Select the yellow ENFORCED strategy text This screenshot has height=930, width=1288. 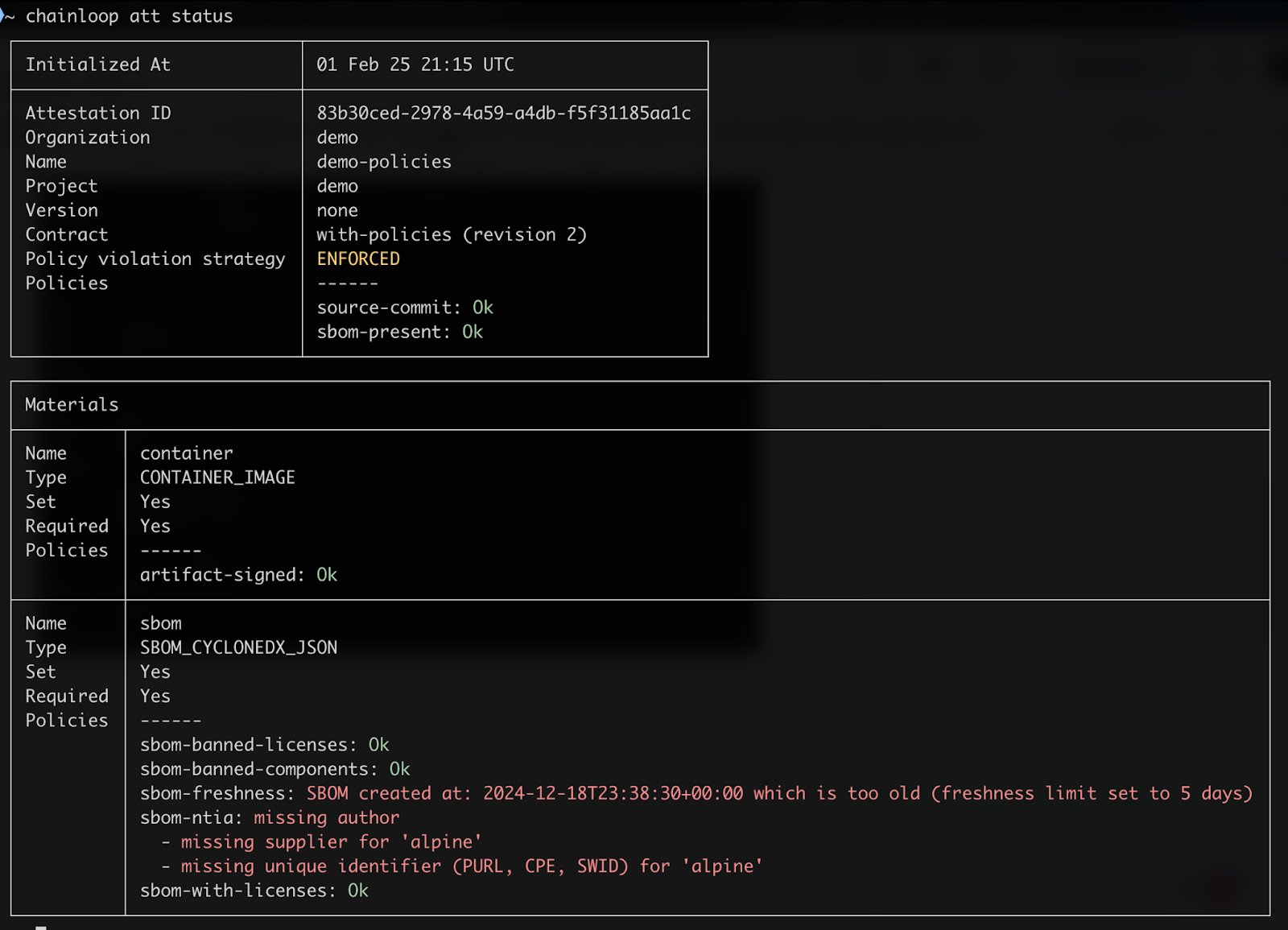tap(358, 259)
